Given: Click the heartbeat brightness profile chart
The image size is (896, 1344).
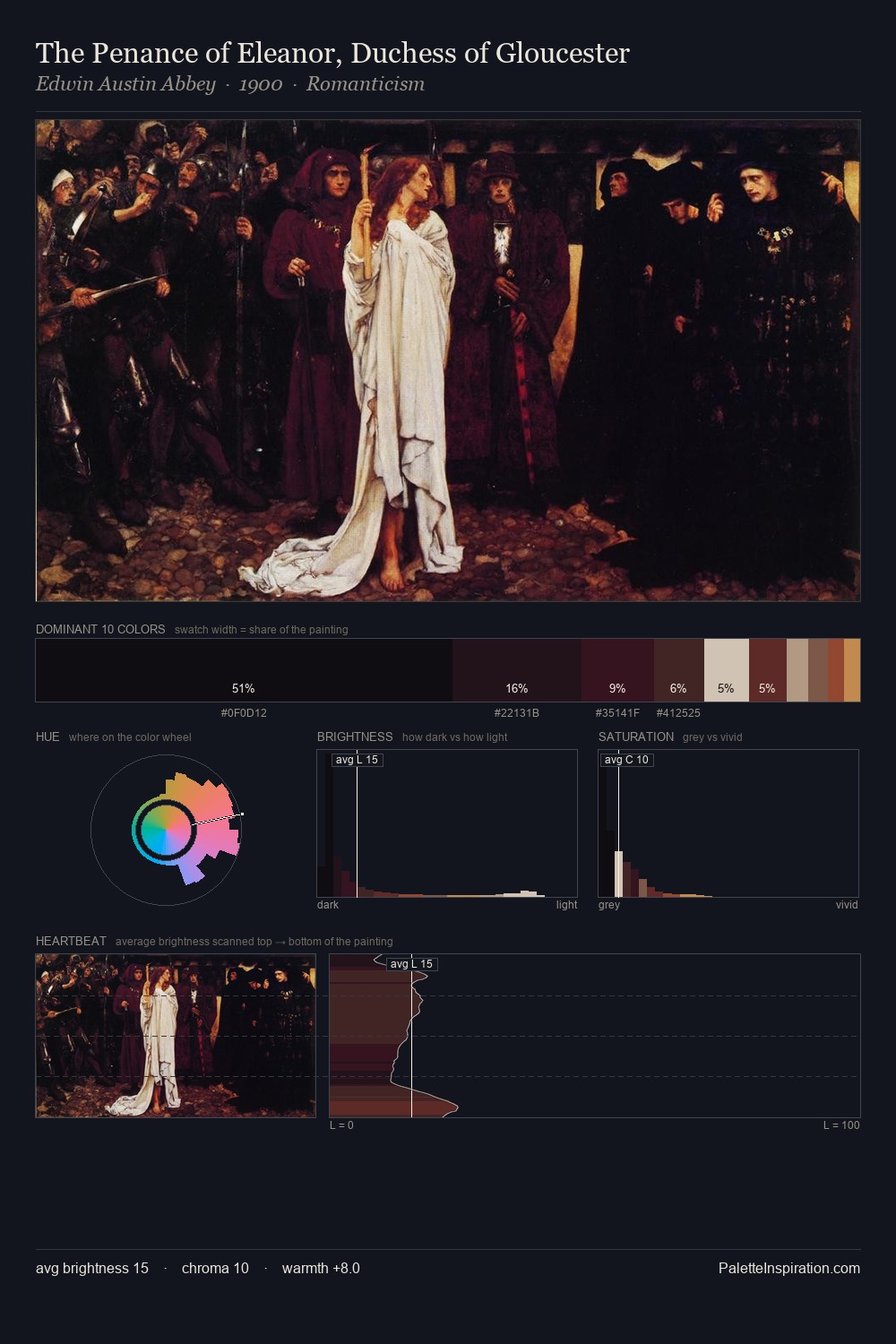Looking at the screenshot, I should tap(595, 1036).
